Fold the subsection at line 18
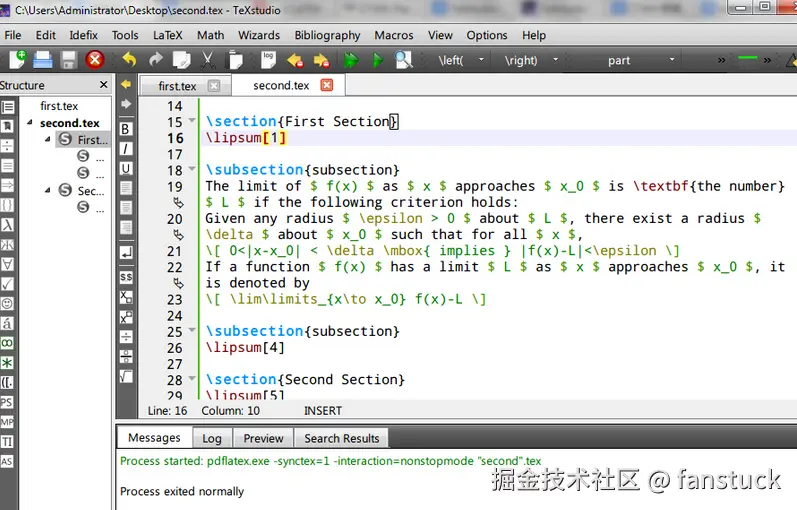 (192, 169)
